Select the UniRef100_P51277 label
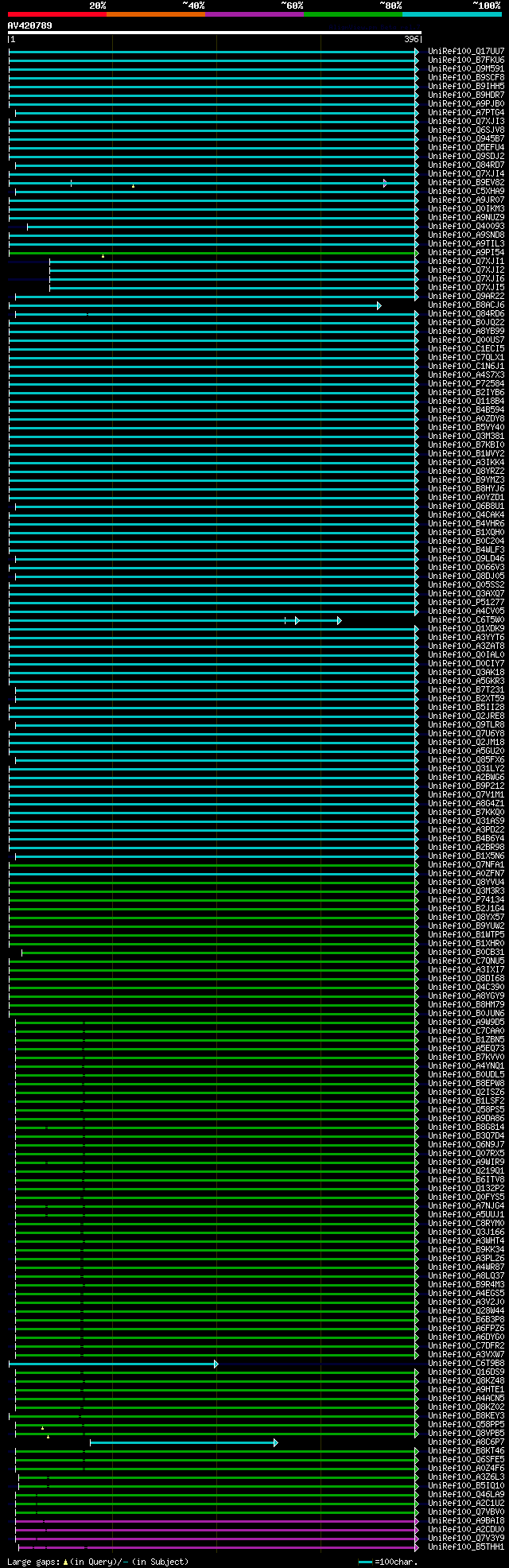Screen dimensions: 509x1568 (x=466, y=602)
